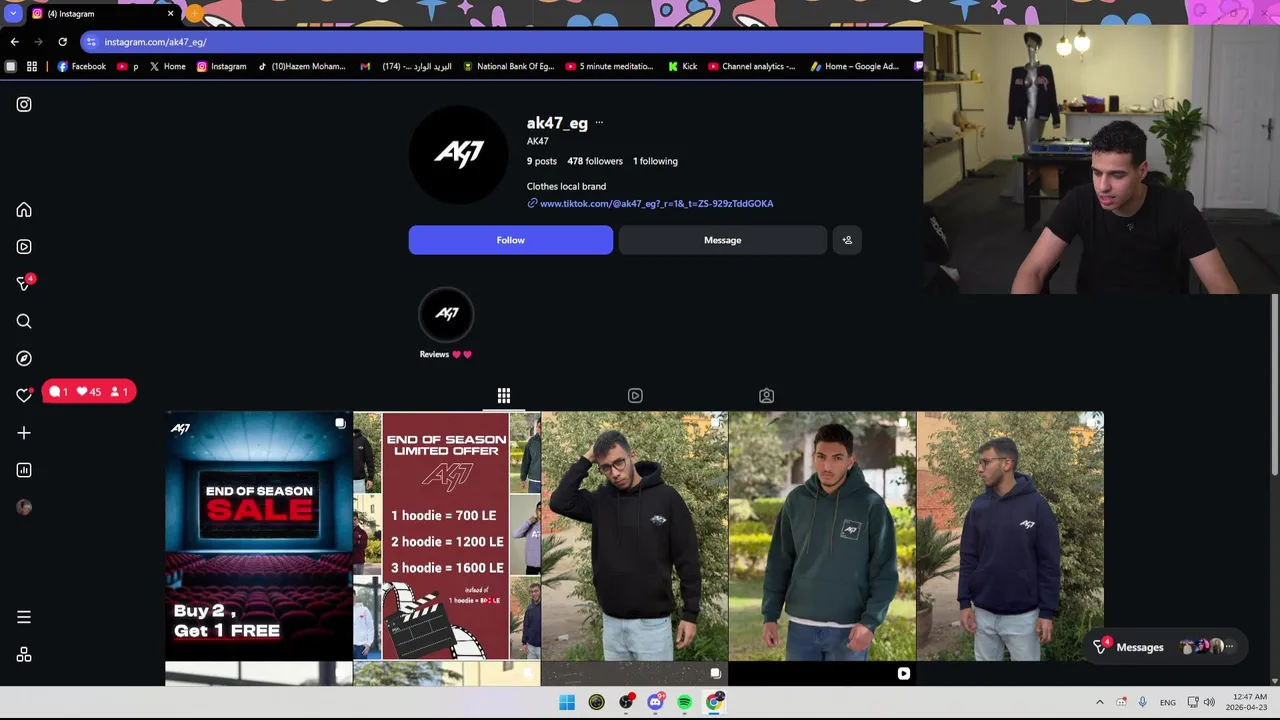The height and width of the screenshot is (720, 1280).
Task: Open the More hamburger menu
Action: [x=24, y=617]
